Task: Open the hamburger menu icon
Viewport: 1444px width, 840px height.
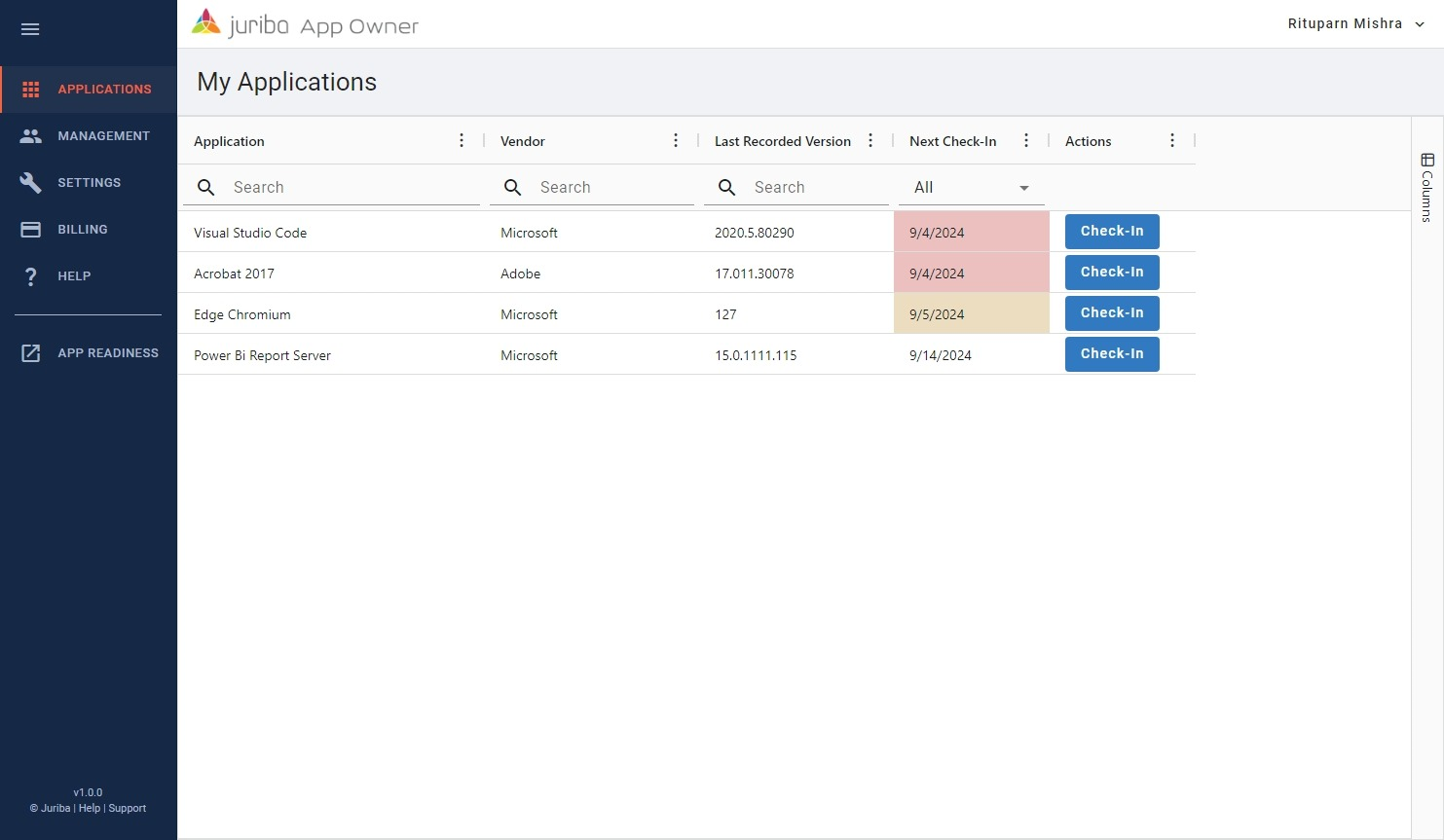Action: point(30,29)
